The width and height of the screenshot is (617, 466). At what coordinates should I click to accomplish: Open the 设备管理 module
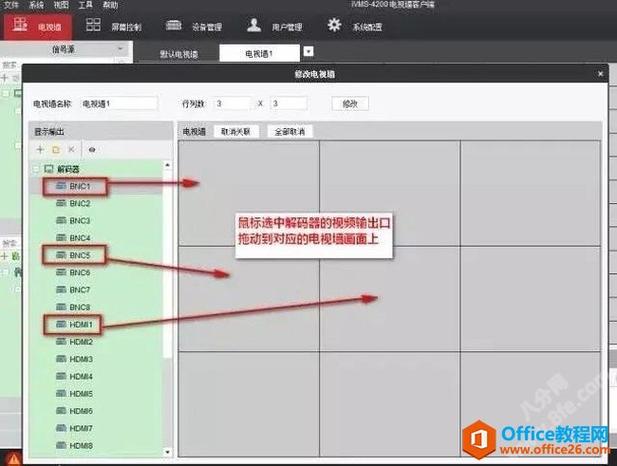pos(194,26)
